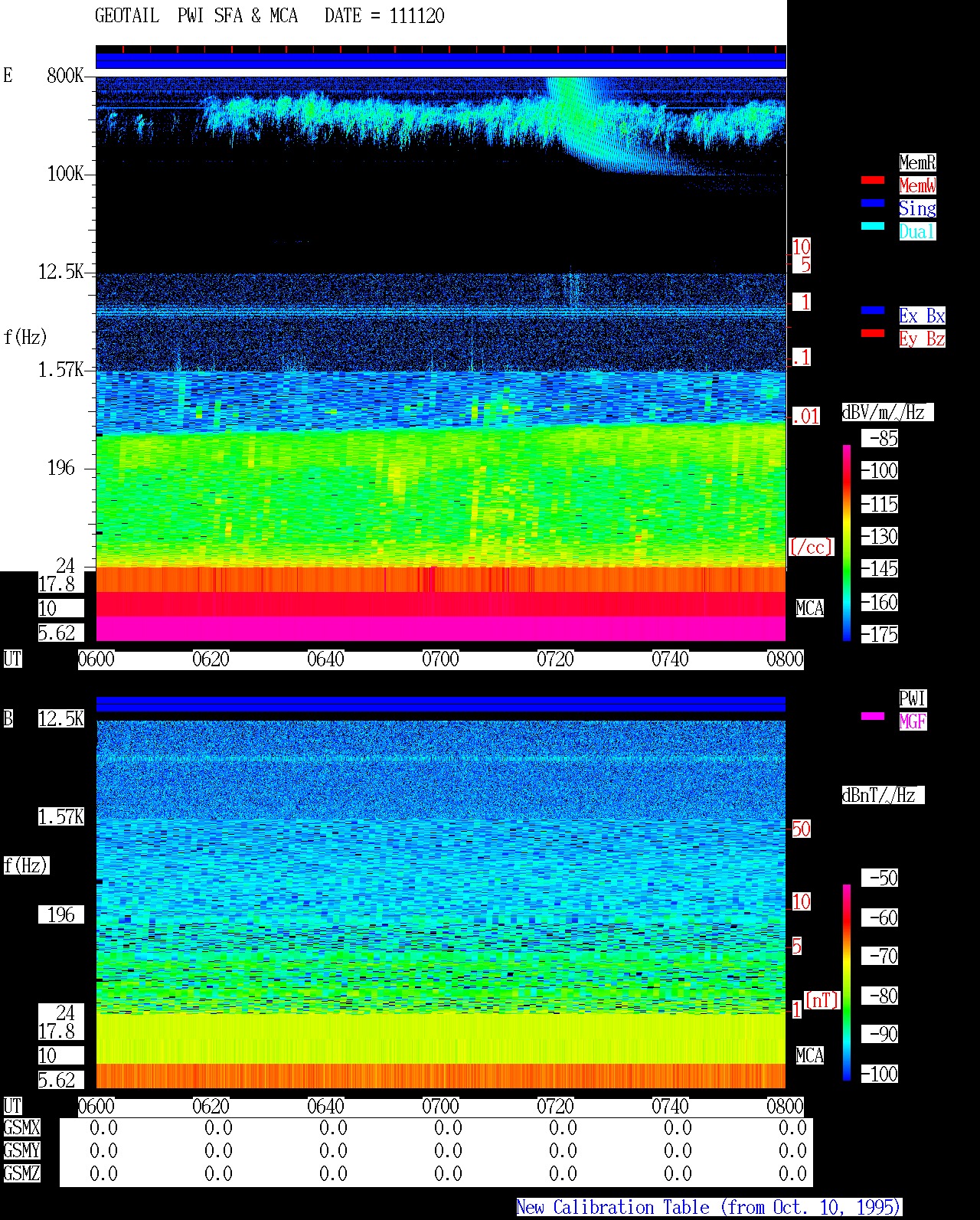Click the New Calibration Table link
Screen dimensions: 980x1220
tap(709, 1207)
